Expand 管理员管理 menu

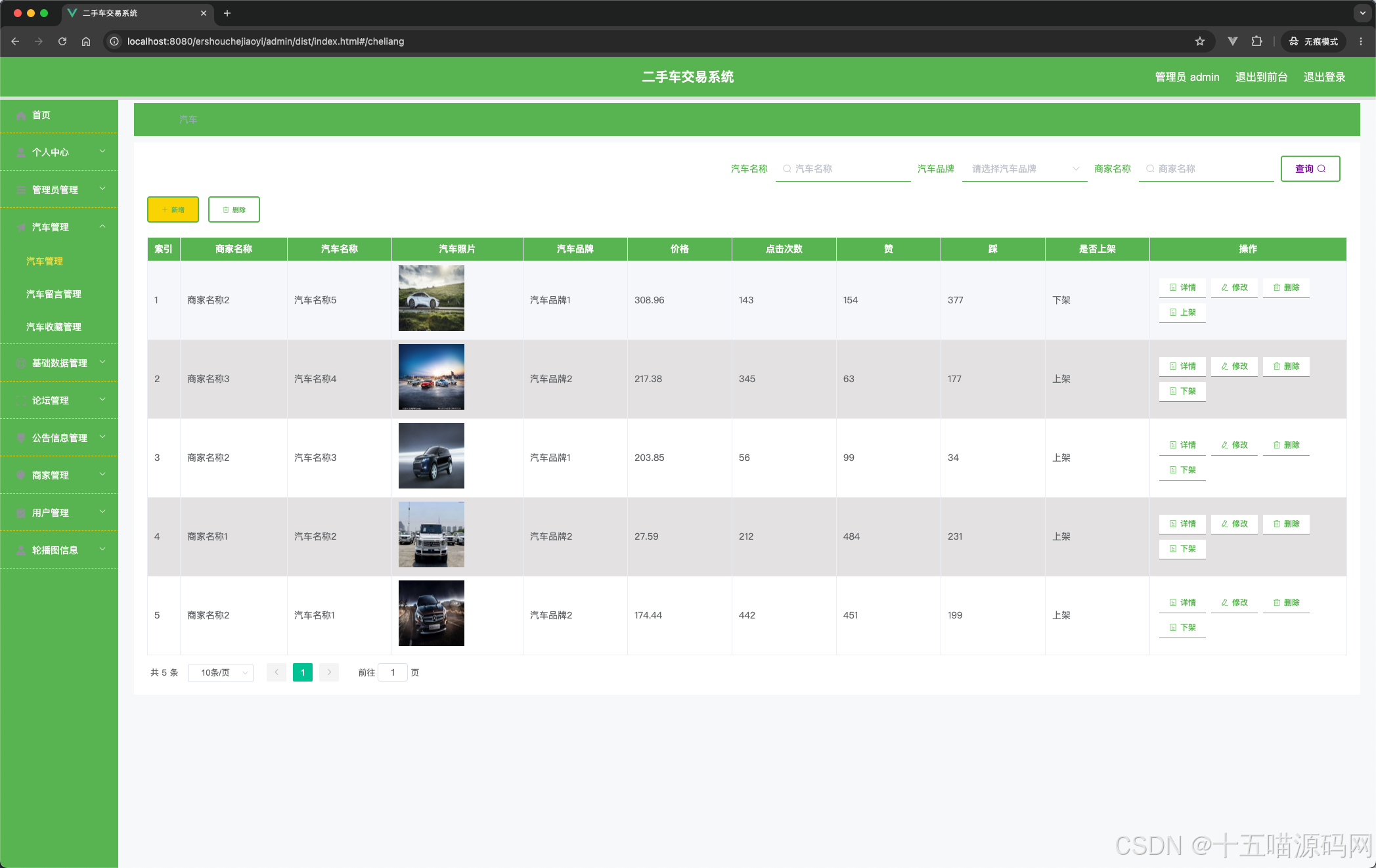(x=59, y=190)
